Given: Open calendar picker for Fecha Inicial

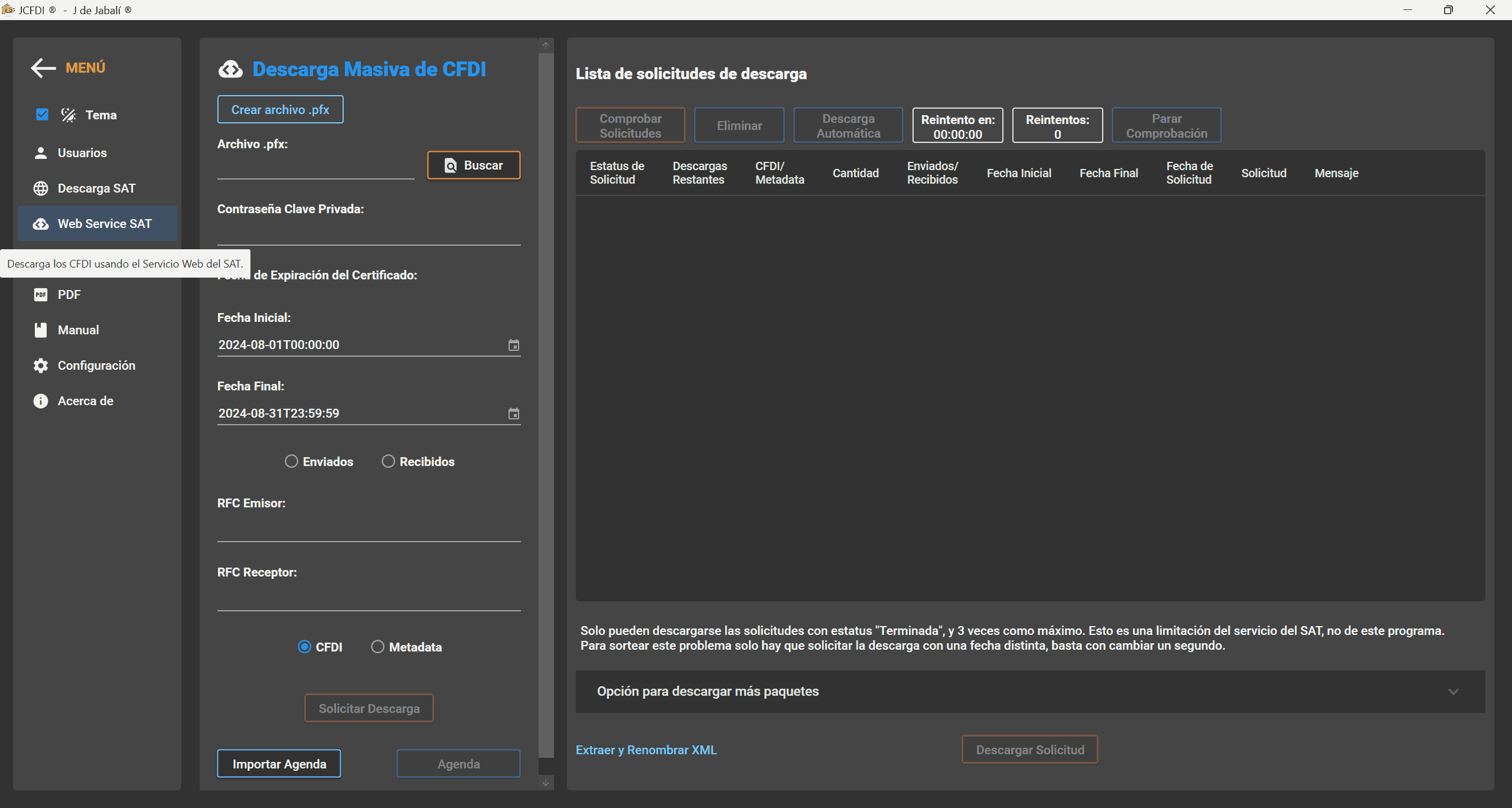Looking at the screenshot, I should (x=513, y=345).
